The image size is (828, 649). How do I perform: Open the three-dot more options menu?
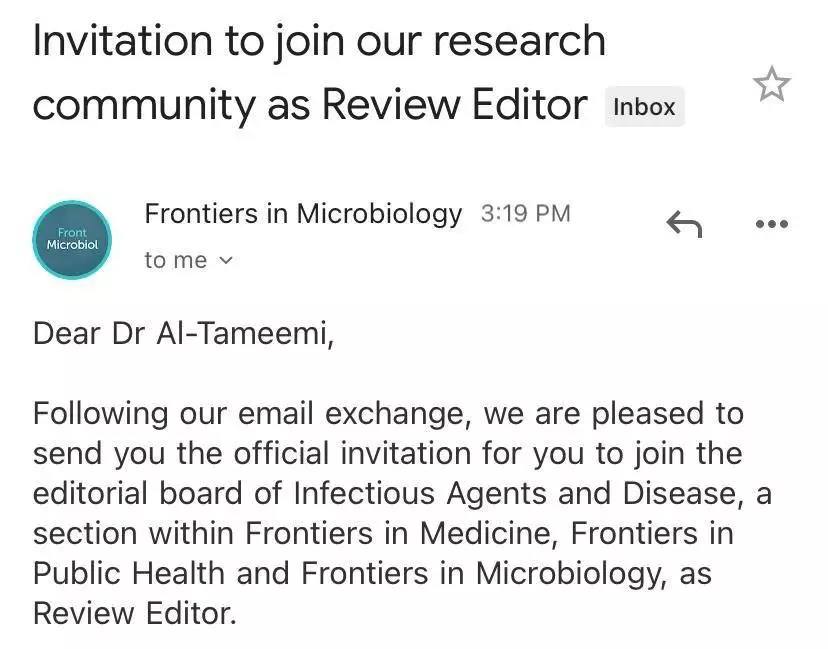771,225
